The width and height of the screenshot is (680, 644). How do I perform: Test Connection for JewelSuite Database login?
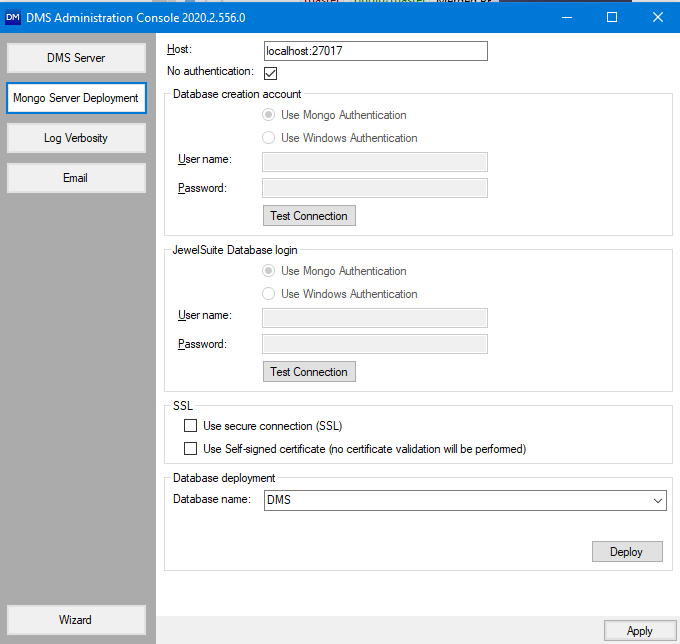309,372
